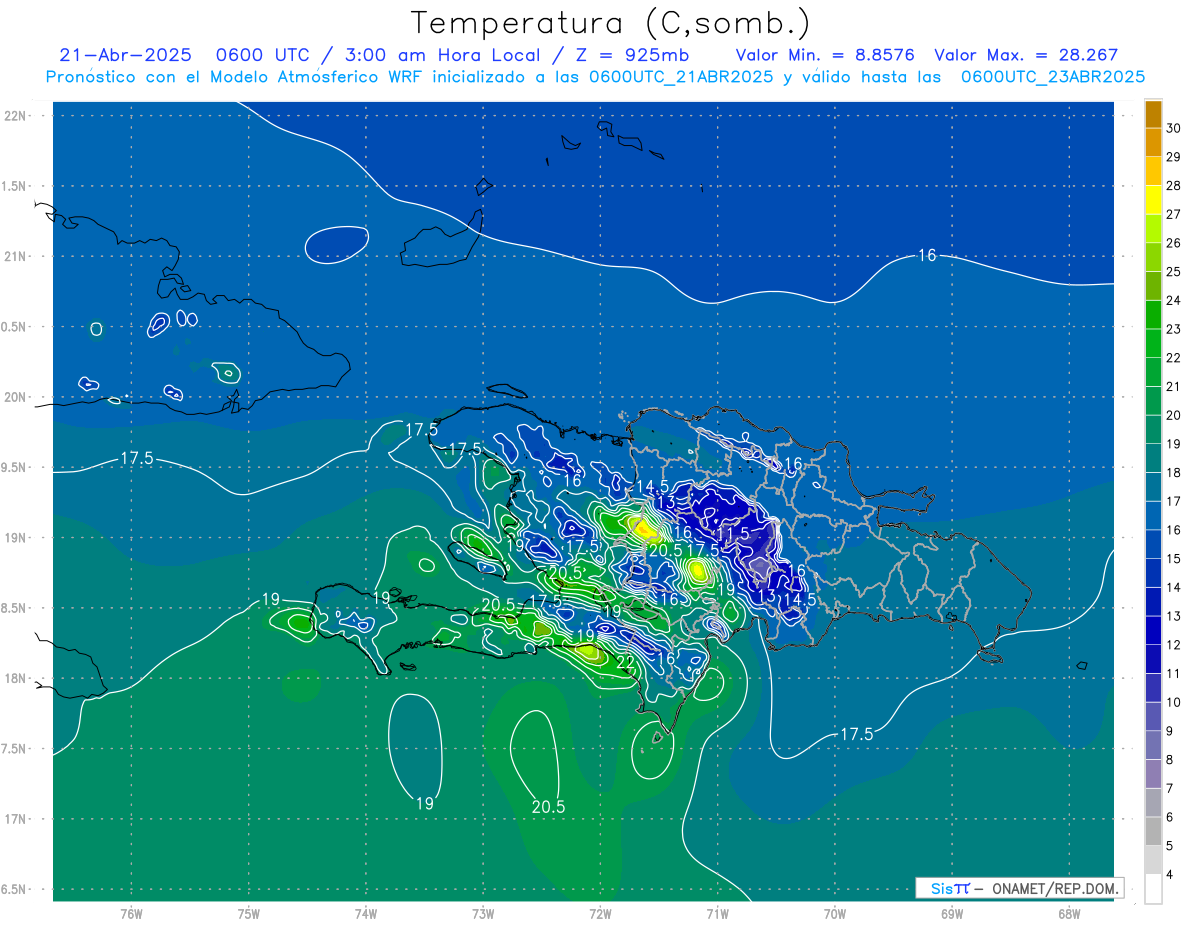Click colorbar legend value "23"
The image size is (1200, 927).
(1173, 329)
